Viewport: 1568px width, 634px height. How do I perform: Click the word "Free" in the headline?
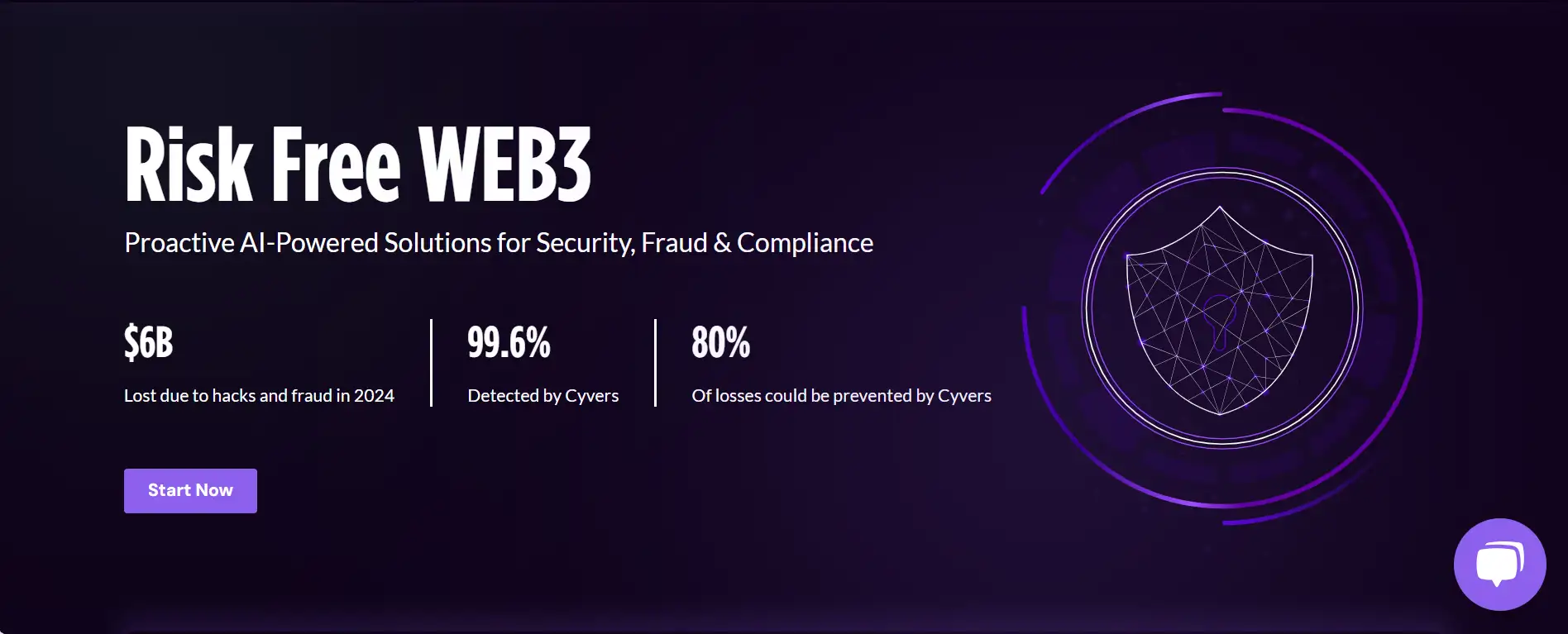[336, 165]
